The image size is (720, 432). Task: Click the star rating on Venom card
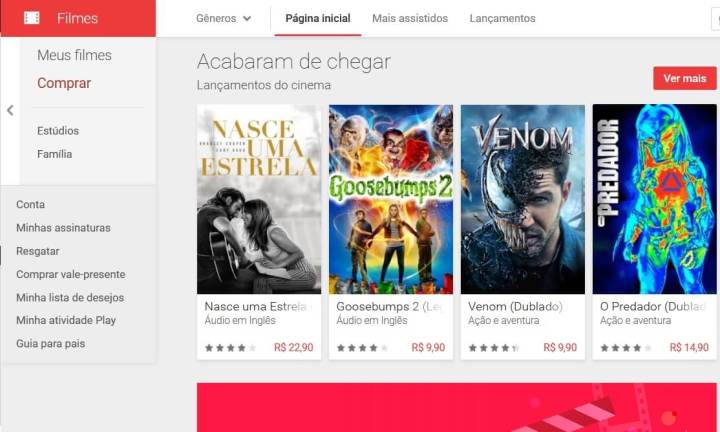494,348
